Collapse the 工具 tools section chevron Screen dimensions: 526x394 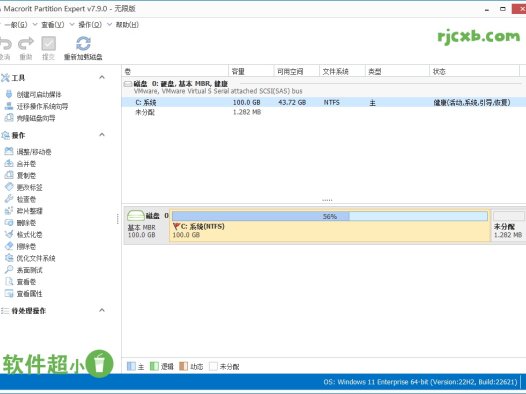click(102, 77)
